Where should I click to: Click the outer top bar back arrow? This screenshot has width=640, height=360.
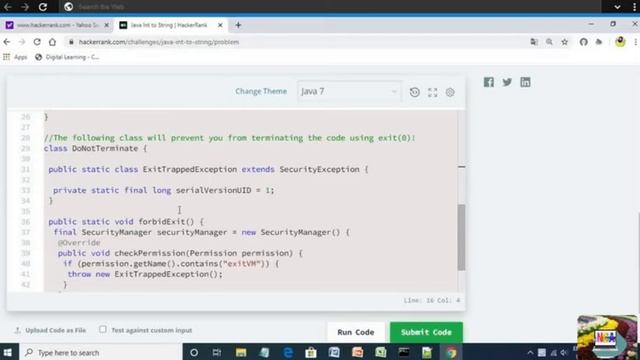(x=7, y=7)
